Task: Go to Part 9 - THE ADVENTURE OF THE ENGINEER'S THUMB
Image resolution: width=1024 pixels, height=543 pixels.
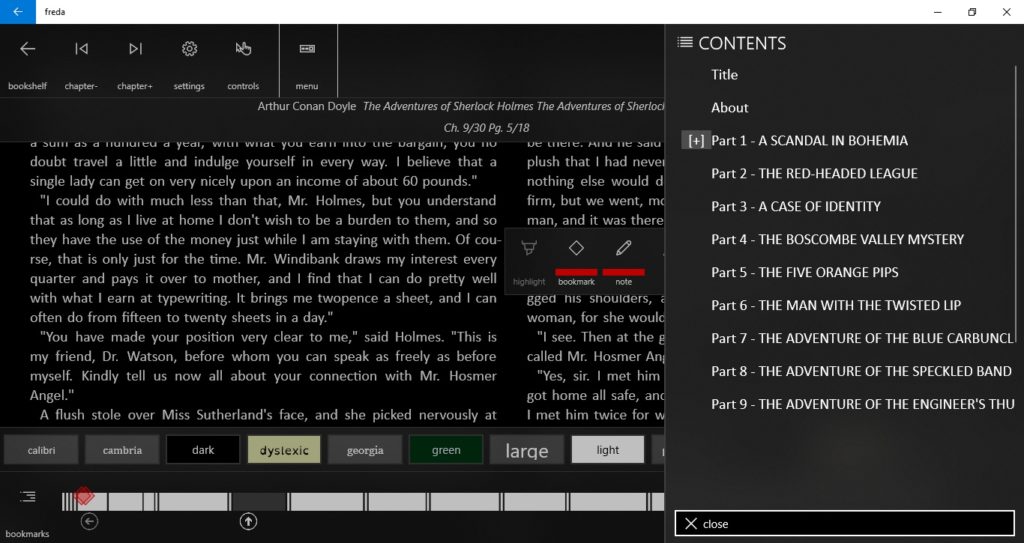Action: coord(863,404)
